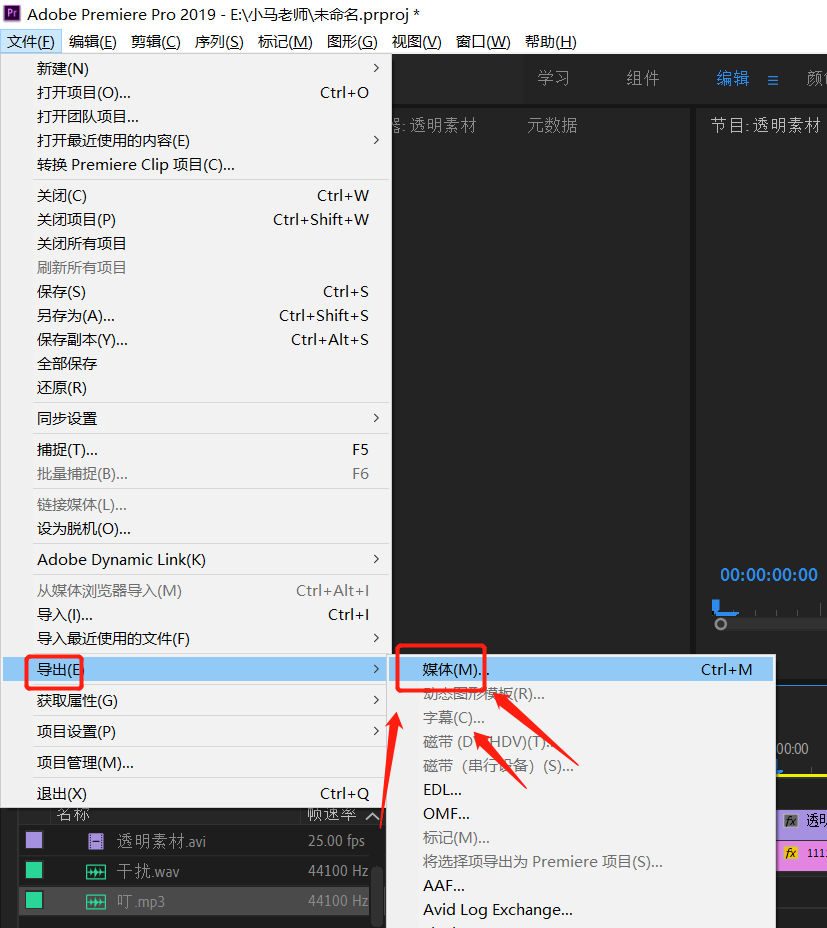Viewport: 827px width, 928px height.
Task: Choose 打开项目(O)... from File menu
Action: (196, 93)
